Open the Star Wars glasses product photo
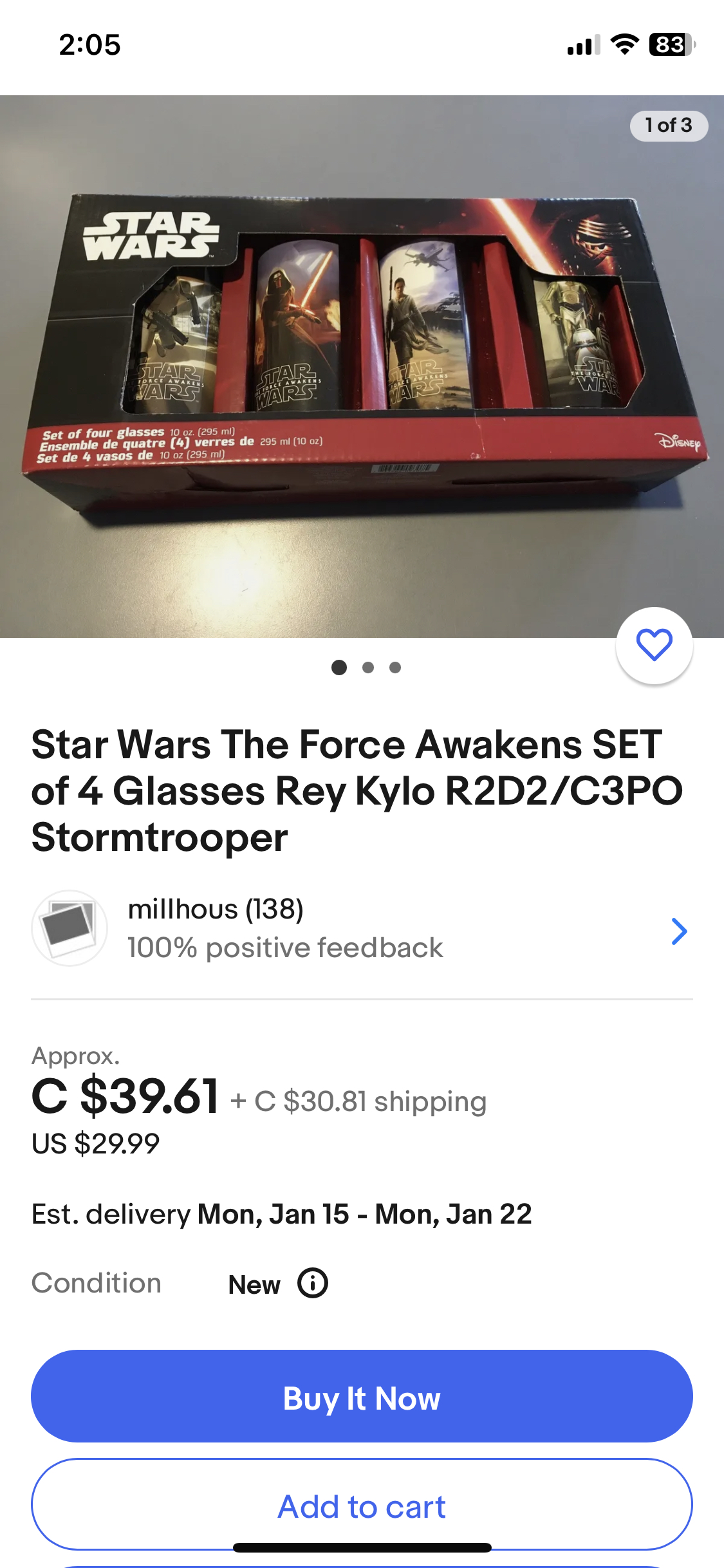This screenshot has height=1568, width=724. [x=362, y=366]
